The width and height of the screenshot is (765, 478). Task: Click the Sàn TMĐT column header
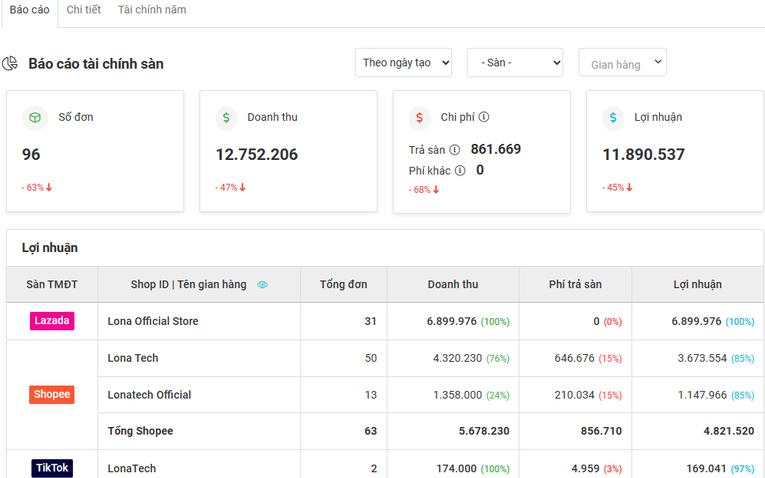52,284
